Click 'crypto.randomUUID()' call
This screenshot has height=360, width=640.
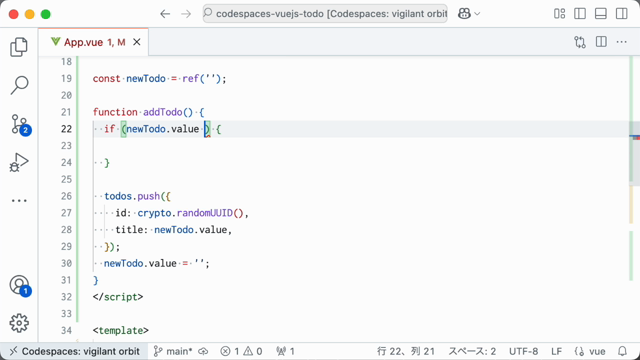click(190, 213)
